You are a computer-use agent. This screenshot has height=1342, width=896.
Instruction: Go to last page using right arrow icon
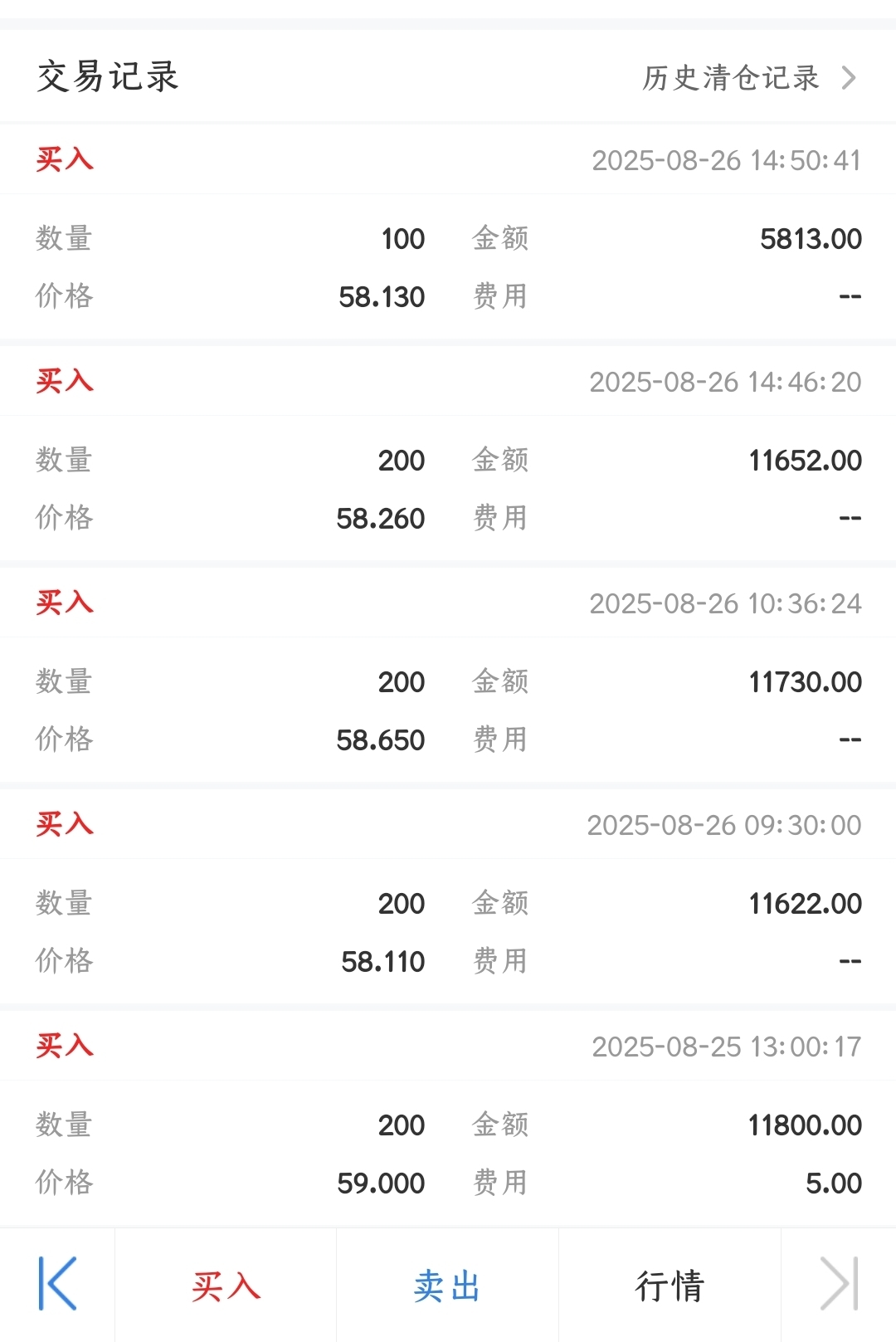839,1284
